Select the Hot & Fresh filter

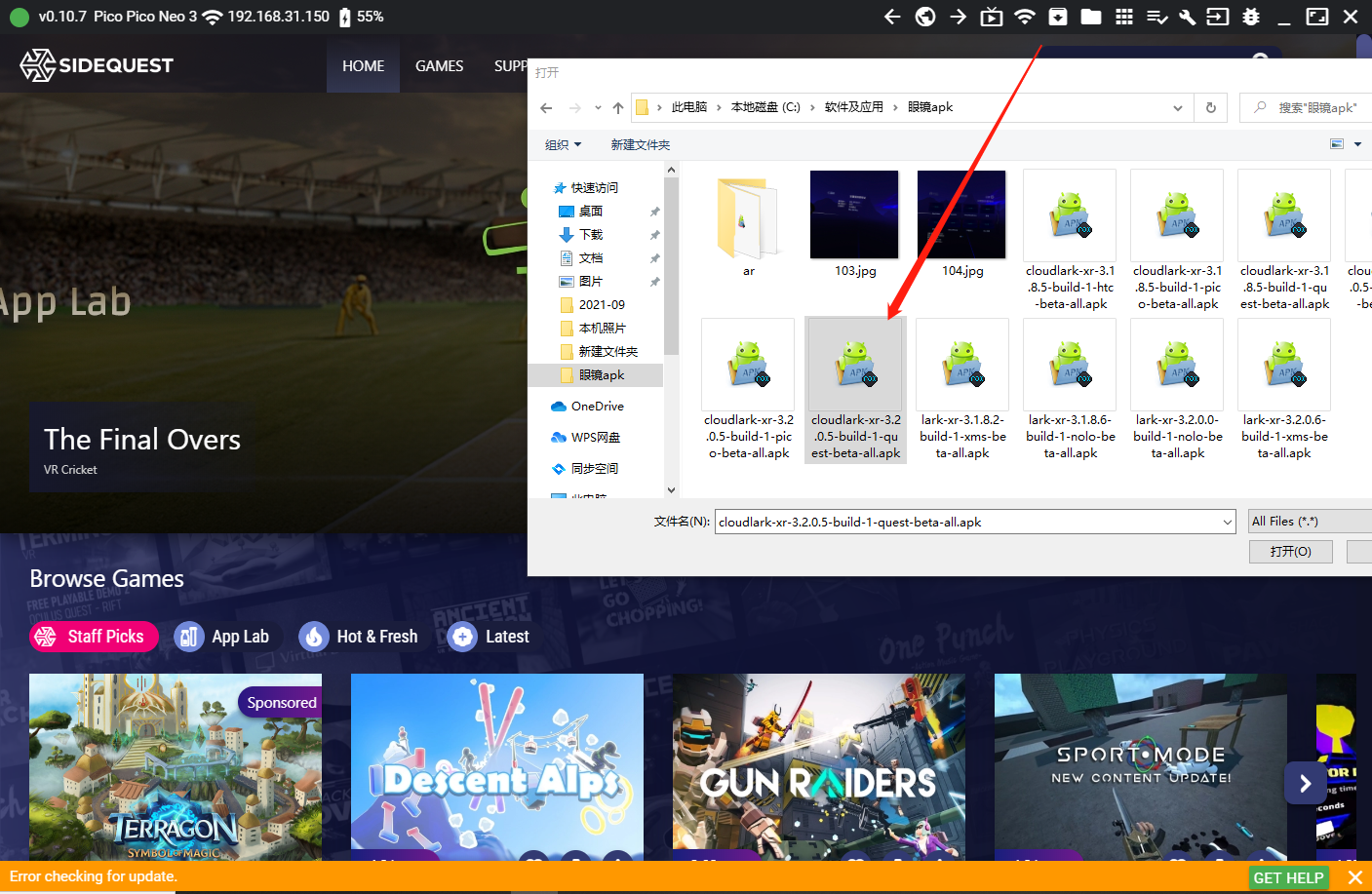pos(359,637)
